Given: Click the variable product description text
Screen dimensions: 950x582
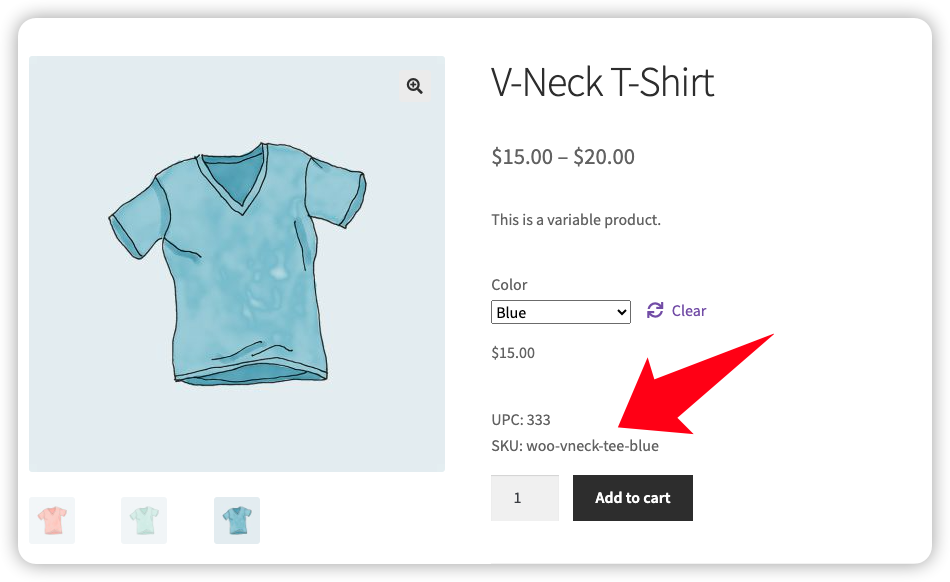Looking at the screenshot, I should (x=575, y=220).
